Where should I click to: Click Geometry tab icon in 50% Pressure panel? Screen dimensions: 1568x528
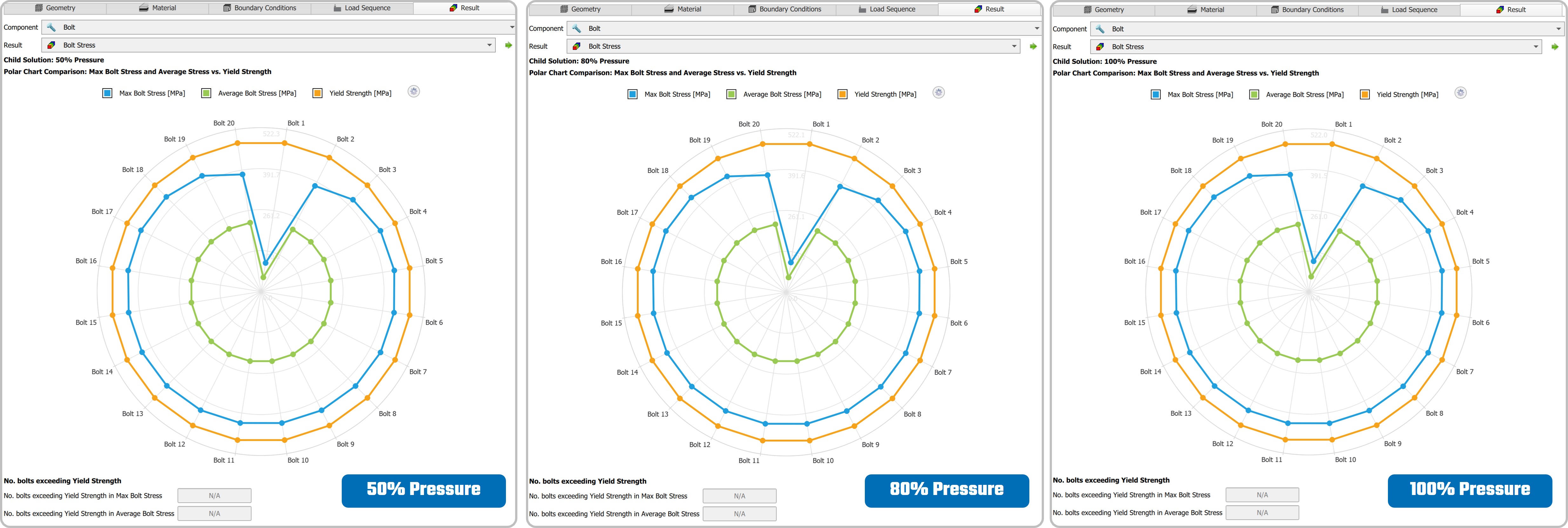pyautogui.click(x=39, y=8)
